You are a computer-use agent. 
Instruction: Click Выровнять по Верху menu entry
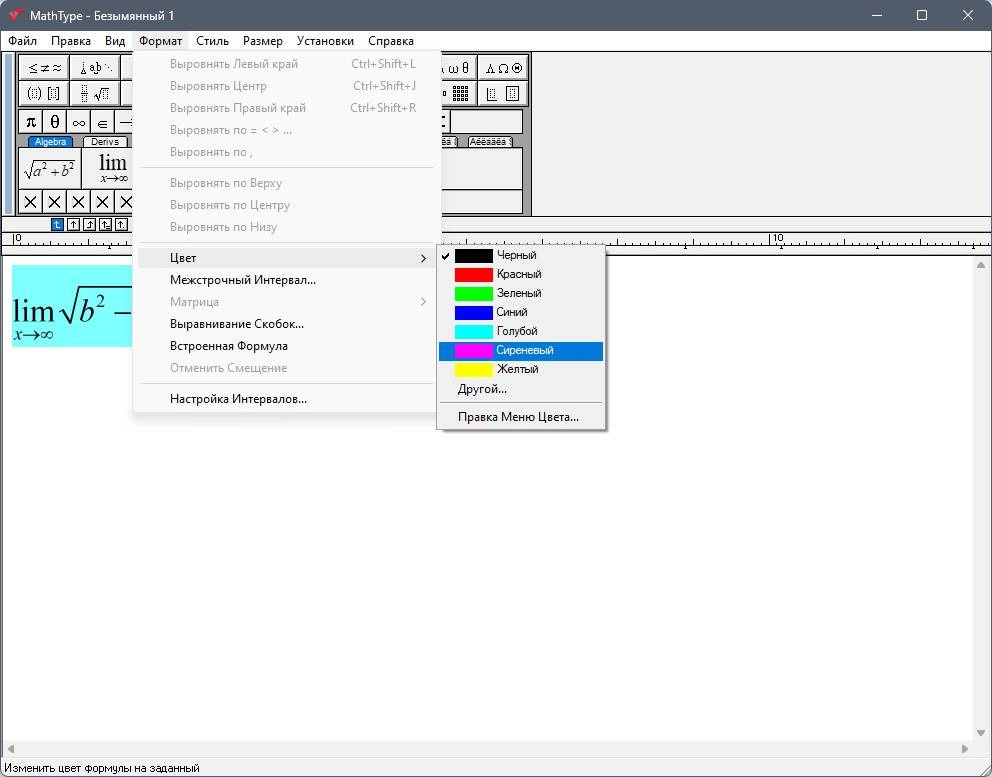pos(286,183)
